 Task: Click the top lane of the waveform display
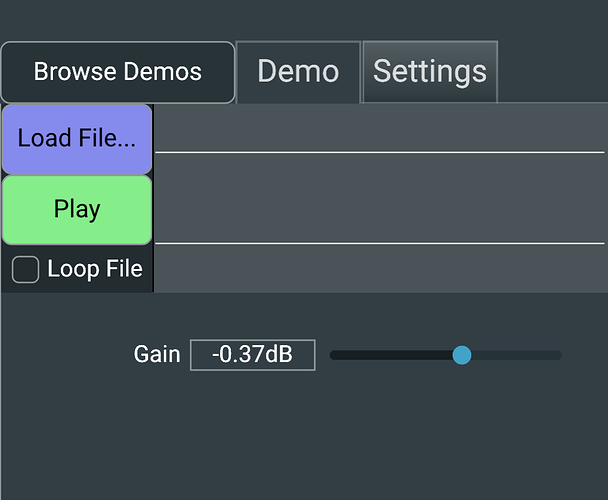click(380, 128)
